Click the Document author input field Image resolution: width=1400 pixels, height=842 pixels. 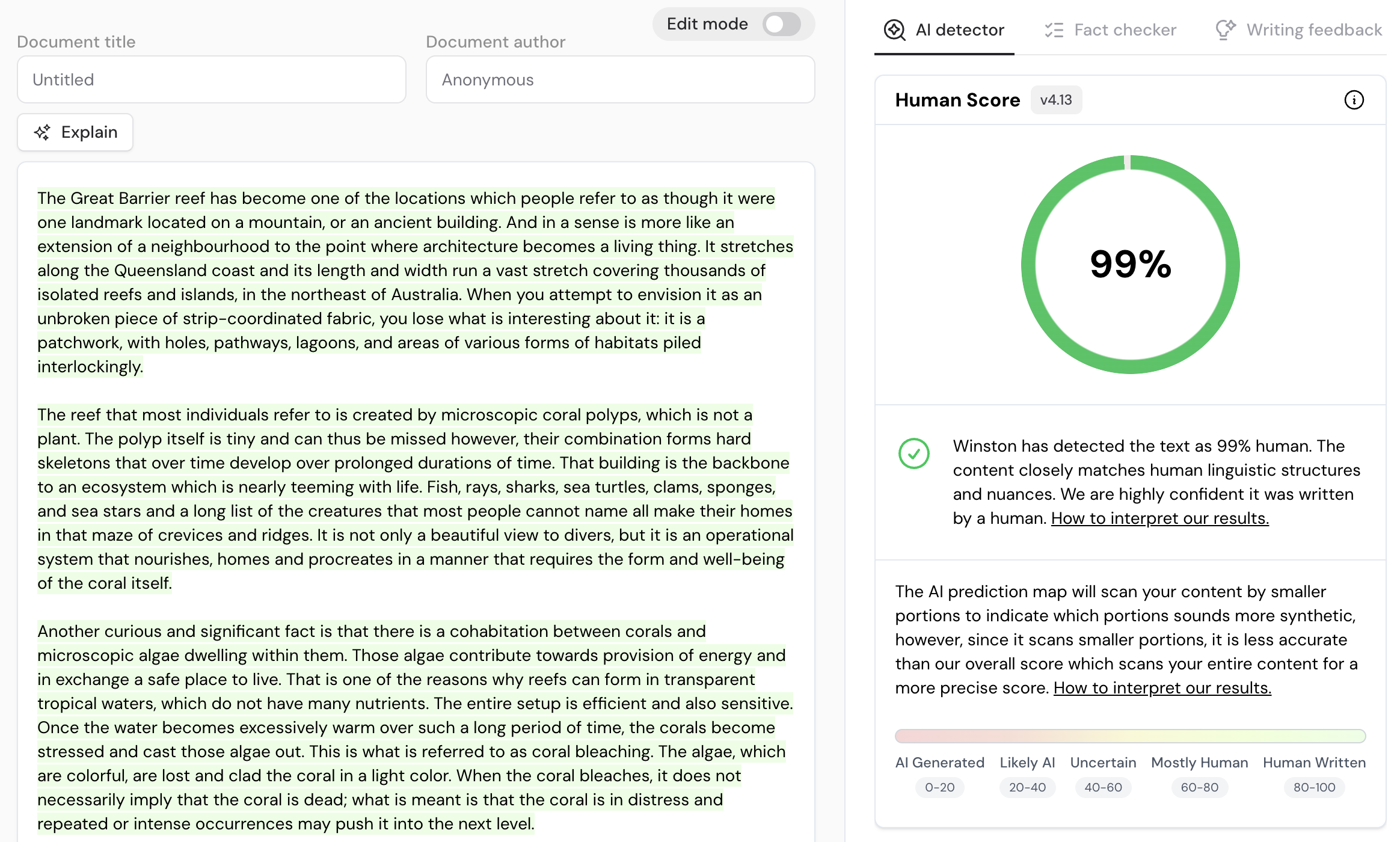click(x=620, y=80)
